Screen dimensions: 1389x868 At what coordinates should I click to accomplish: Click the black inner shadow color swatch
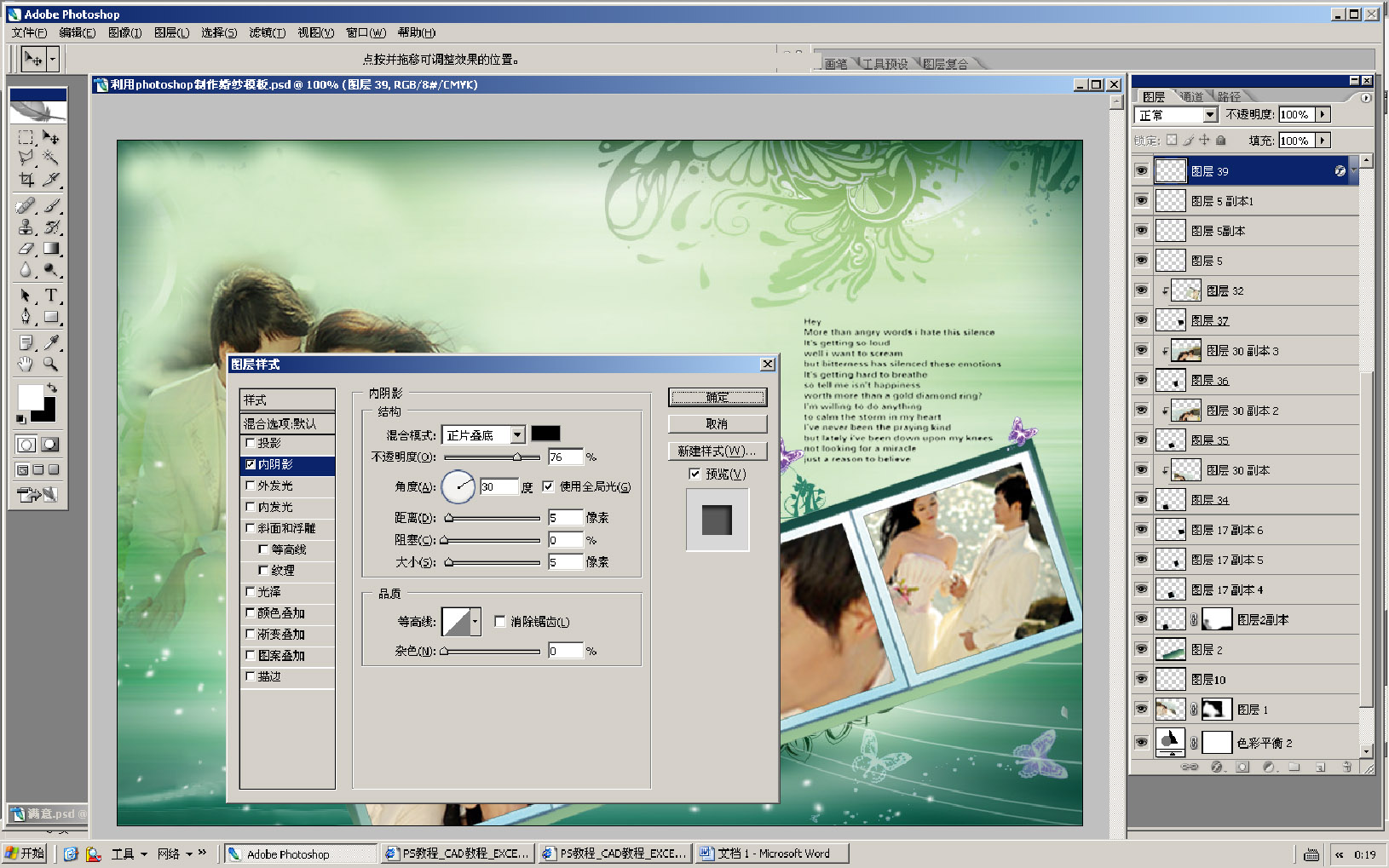(545, 434)
